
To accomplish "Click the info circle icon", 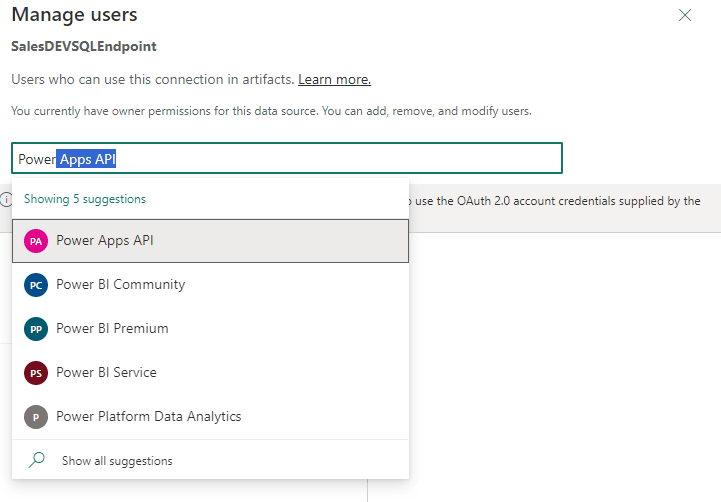I will (x=6, y=200).
